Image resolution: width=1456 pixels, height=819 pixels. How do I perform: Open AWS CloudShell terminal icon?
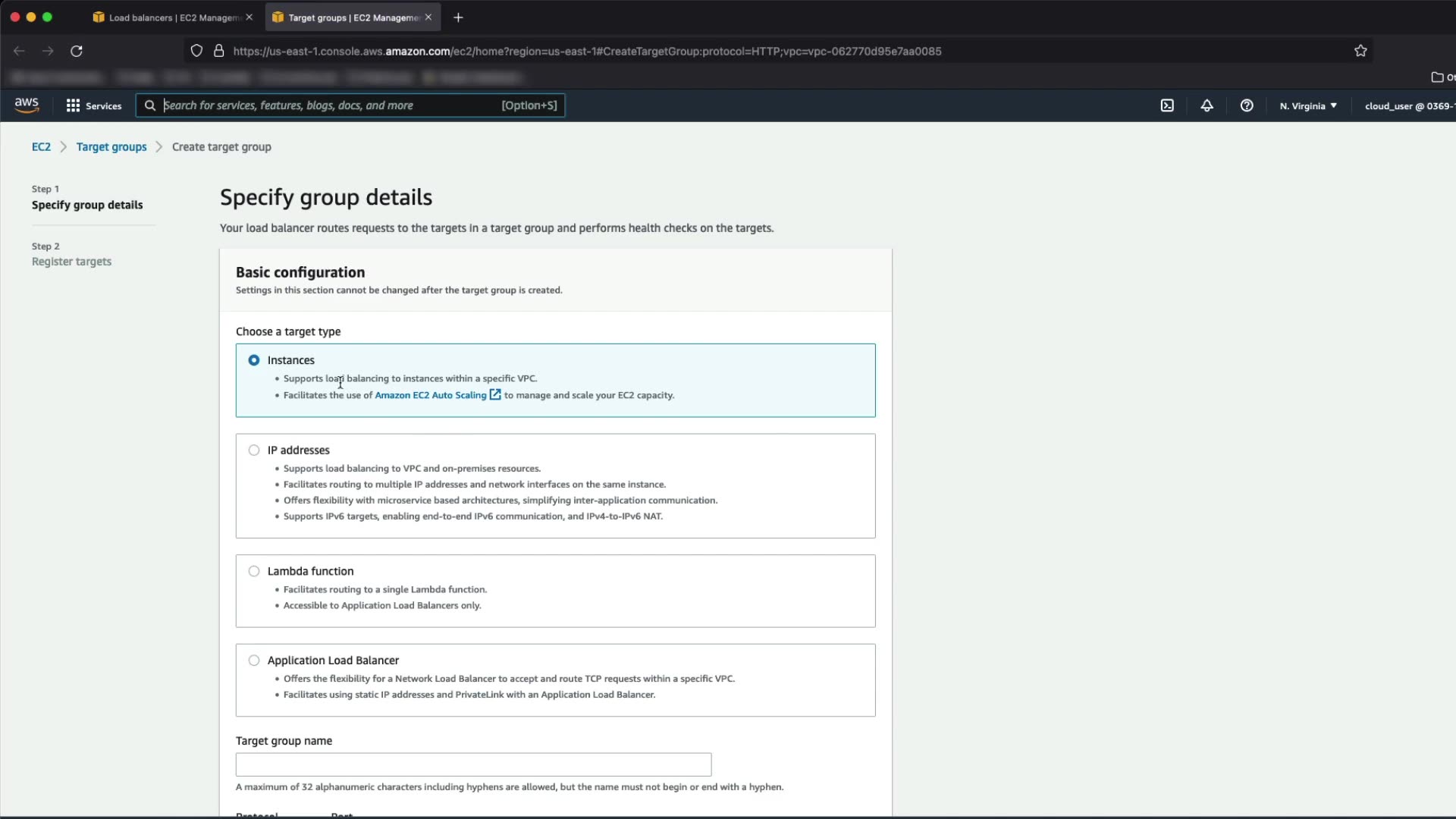1167,105
